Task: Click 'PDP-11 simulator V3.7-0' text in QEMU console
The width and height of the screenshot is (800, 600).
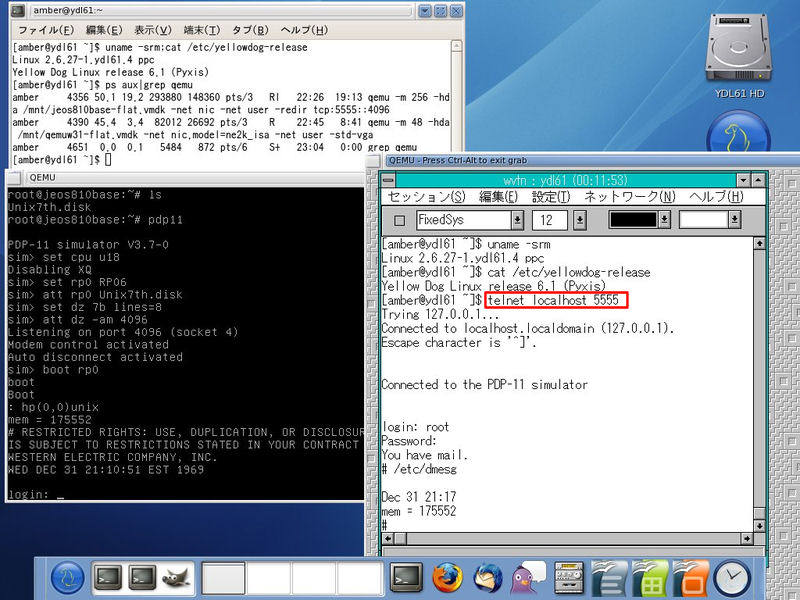Action: [88, 244]
